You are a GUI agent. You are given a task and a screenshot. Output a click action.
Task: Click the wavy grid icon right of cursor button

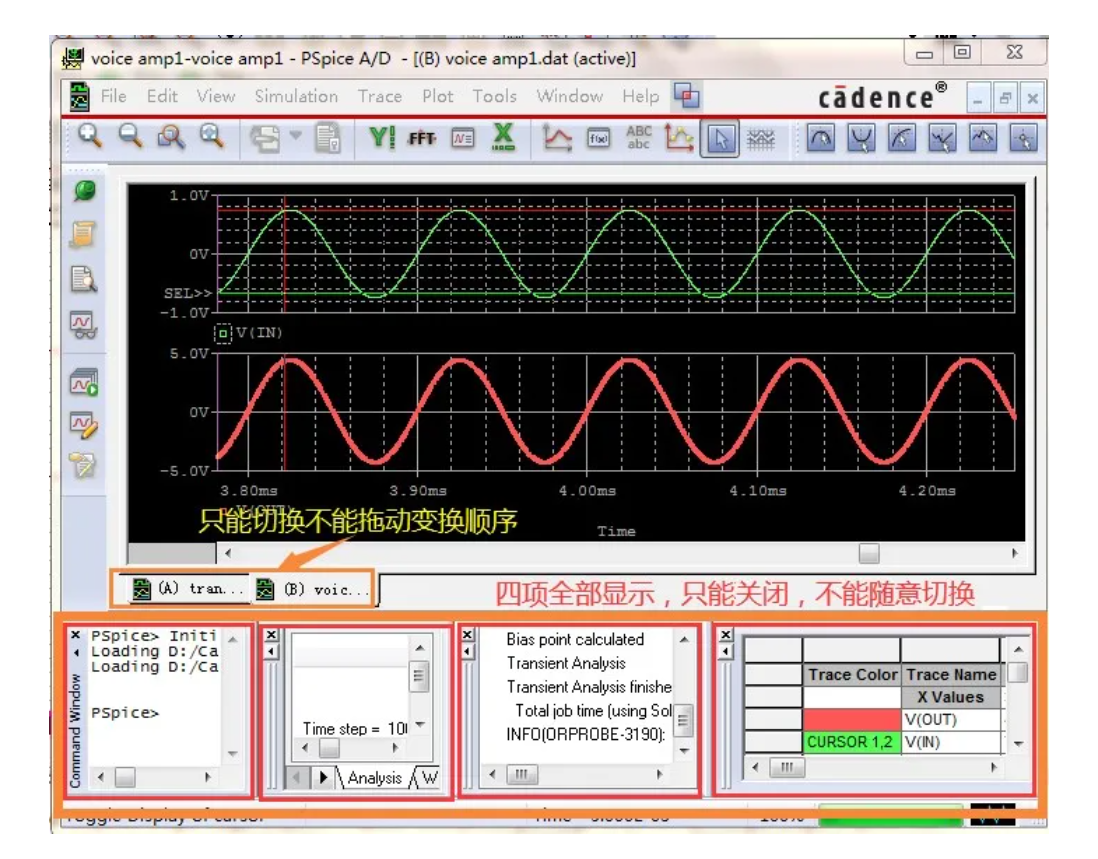[760, 139]
